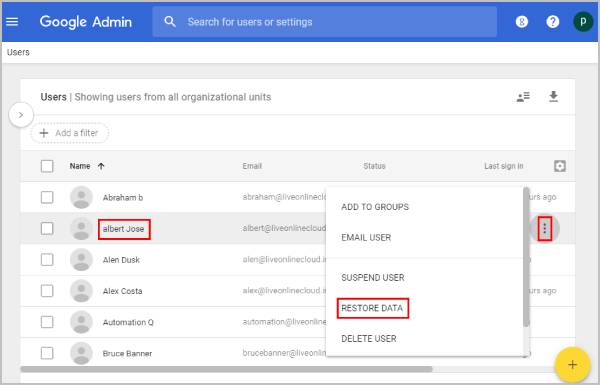
Task: Open the column settings gear icon
Action: coord(559,166)
